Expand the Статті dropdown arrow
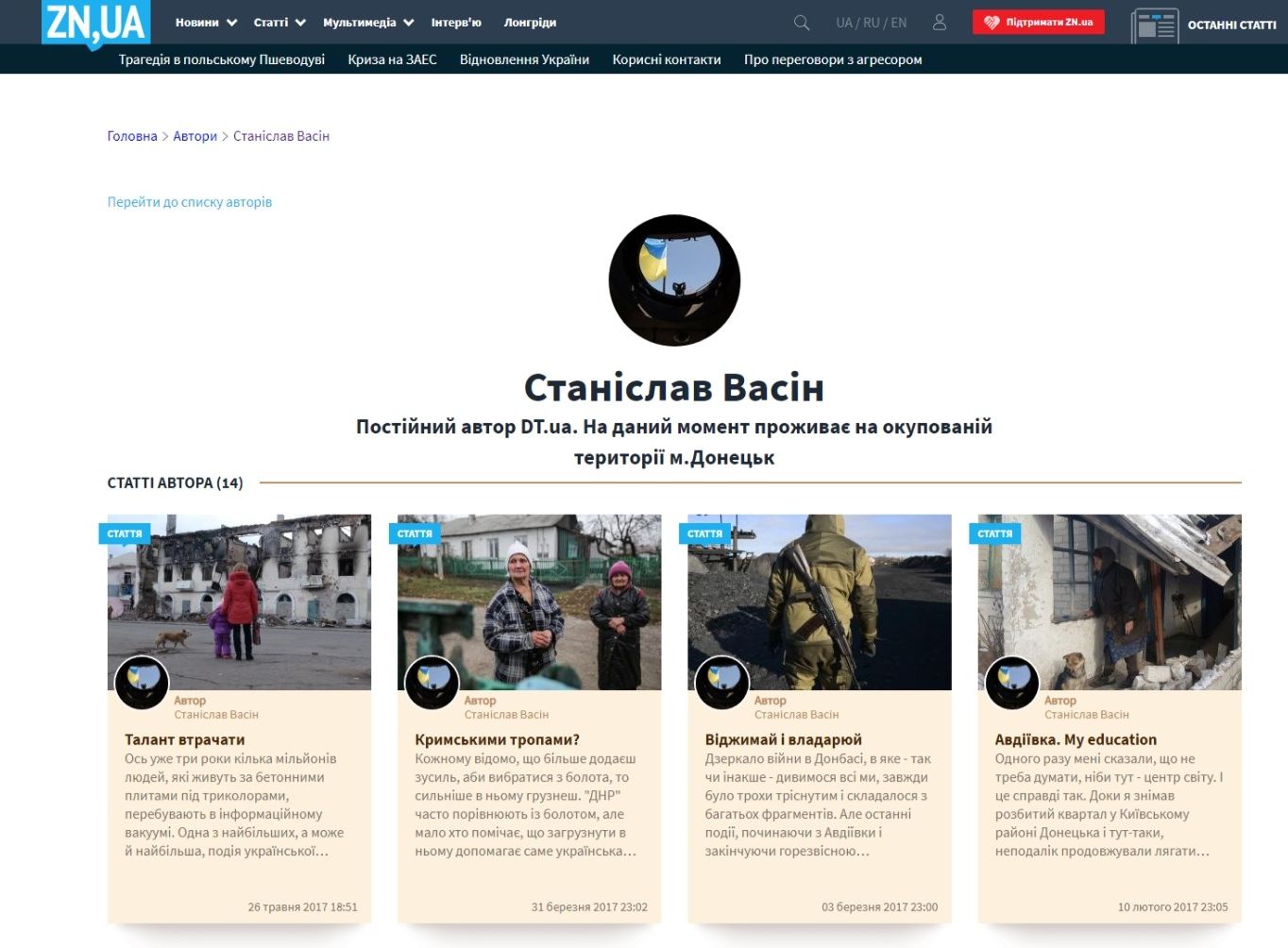 point(300,23)
